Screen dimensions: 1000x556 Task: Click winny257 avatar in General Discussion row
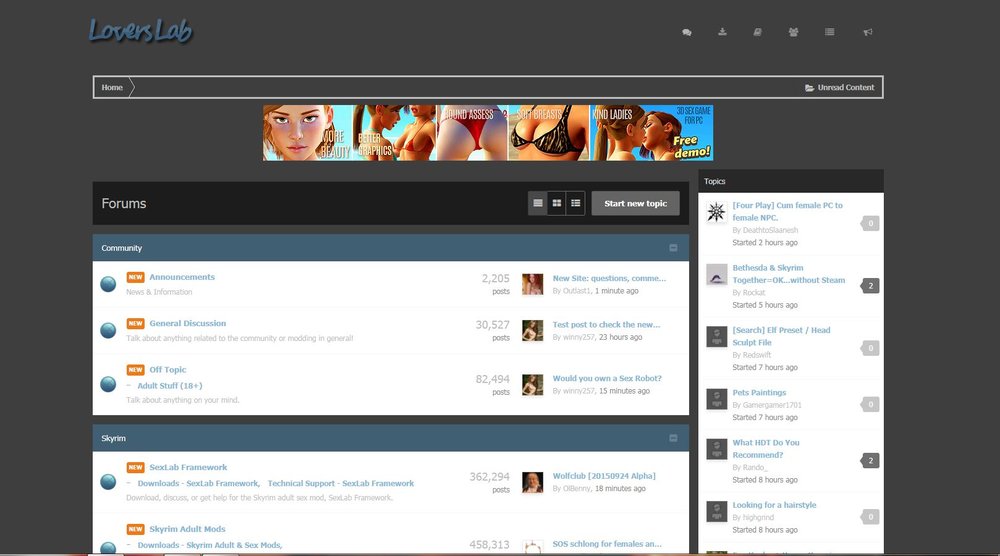click(x=533, y=330)
